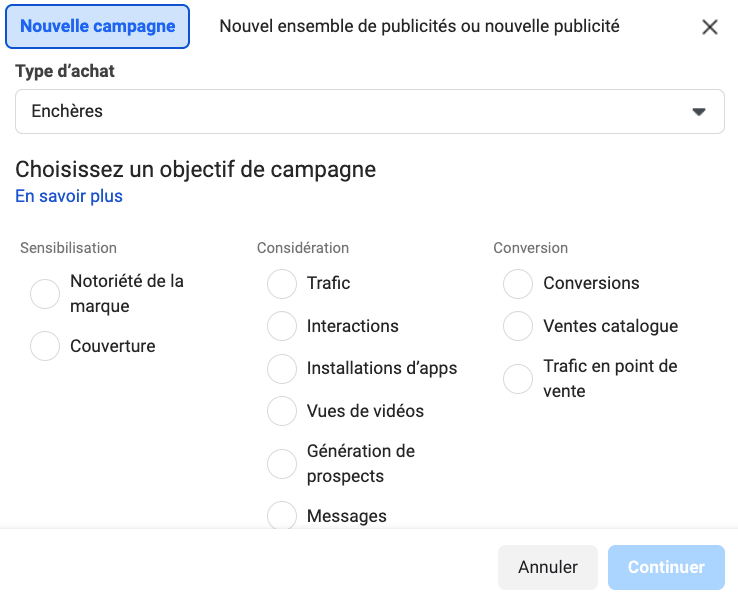Select Installations d'apps objective
Screen dimensions: 738x602
[282, 368]
